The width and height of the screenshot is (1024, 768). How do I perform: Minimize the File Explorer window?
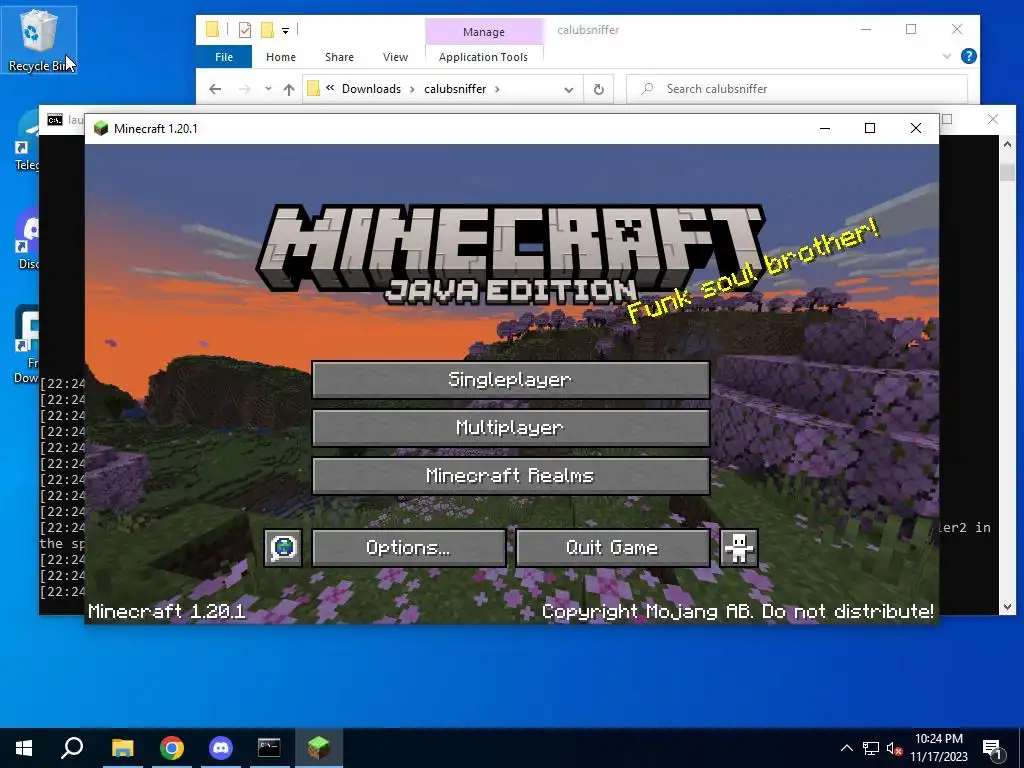point(866,29)
